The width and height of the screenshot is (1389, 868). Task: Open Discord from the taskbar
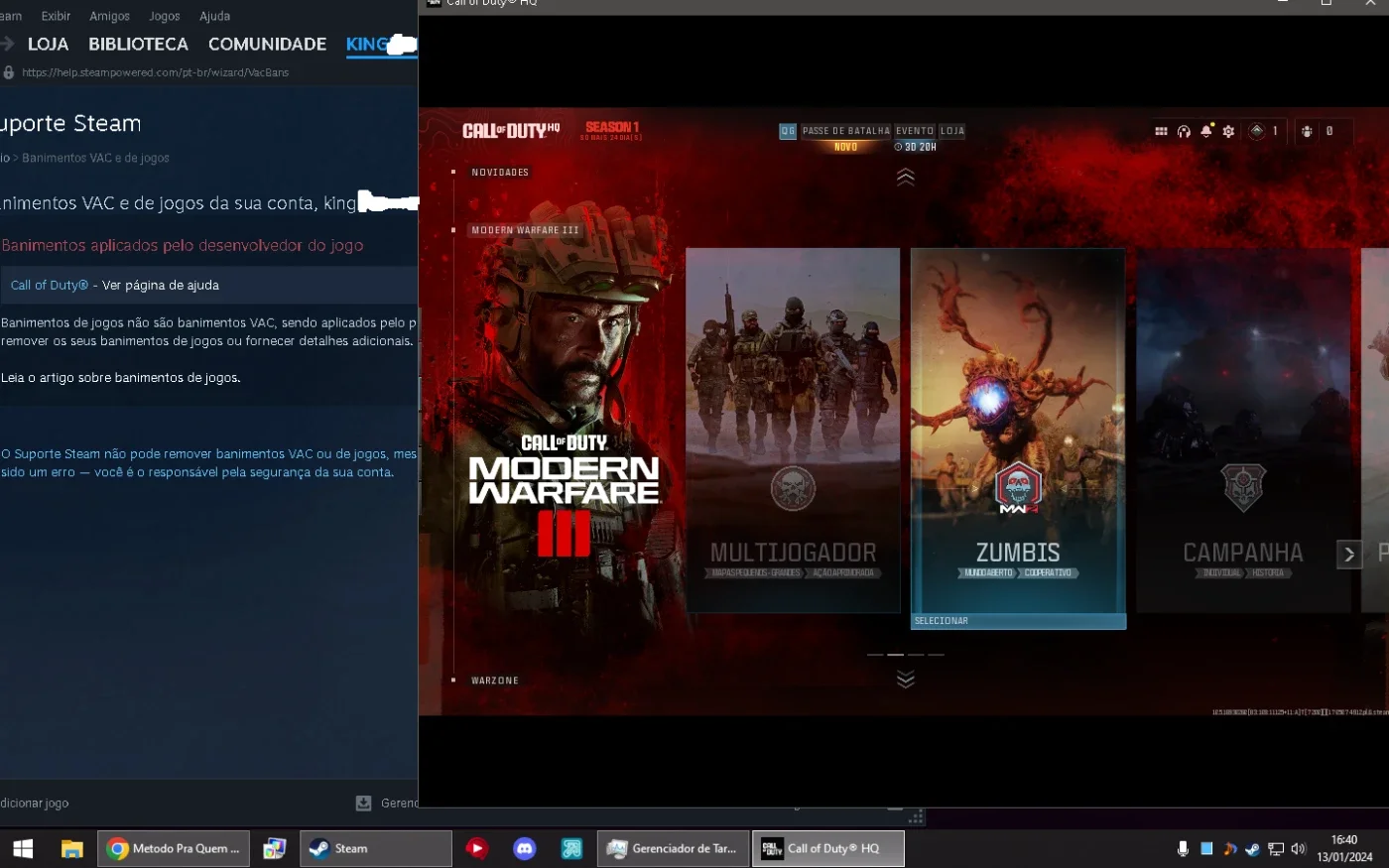(524, 848)
